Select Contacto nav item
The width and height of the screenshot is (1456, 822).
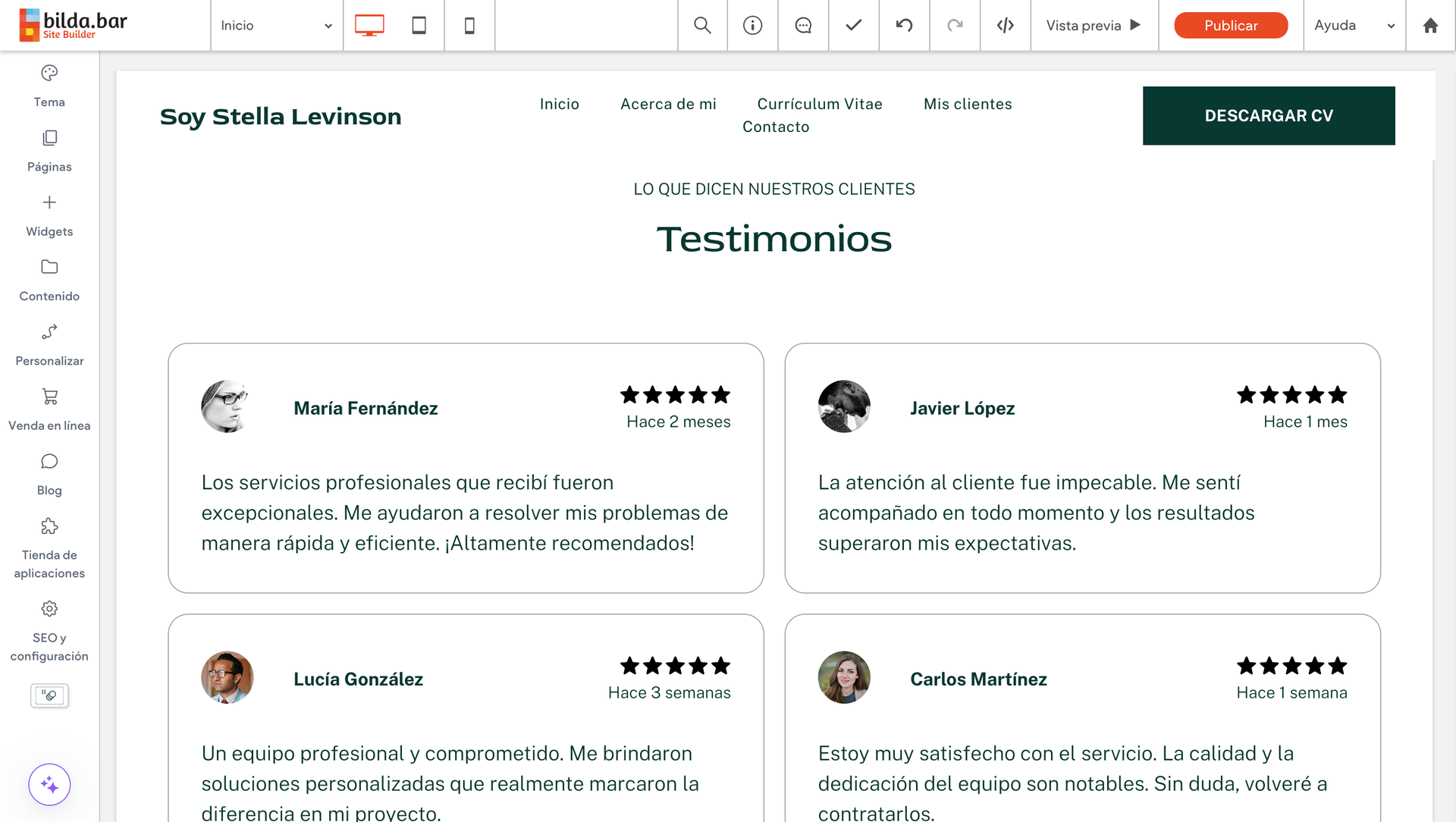point(776,127)
